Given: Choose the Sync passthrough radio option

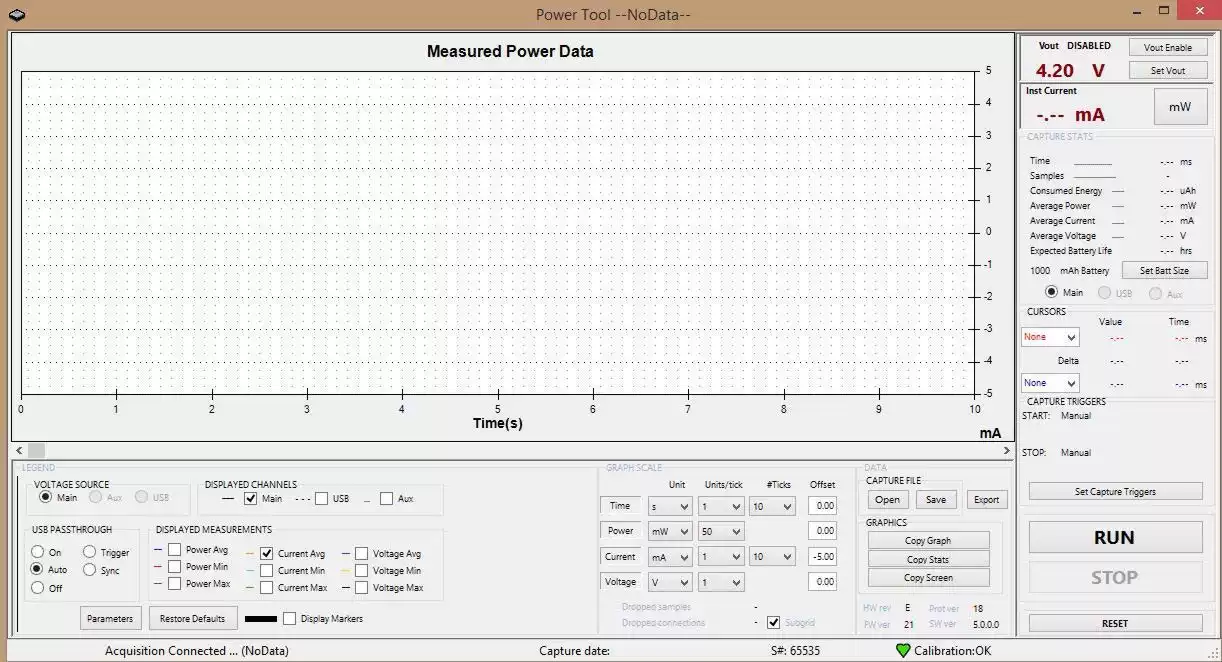Looking at the screenshot, I should [x=90, y=570].
